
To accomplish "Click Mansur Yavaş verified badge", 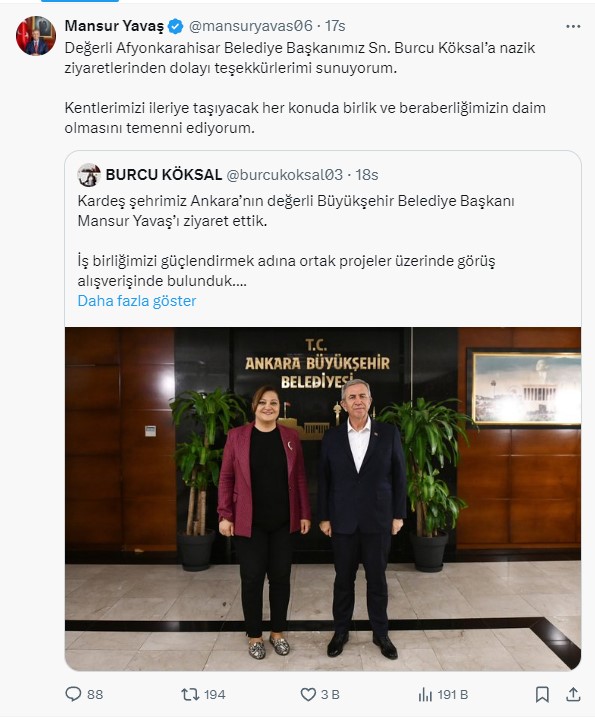I will 175,26.
